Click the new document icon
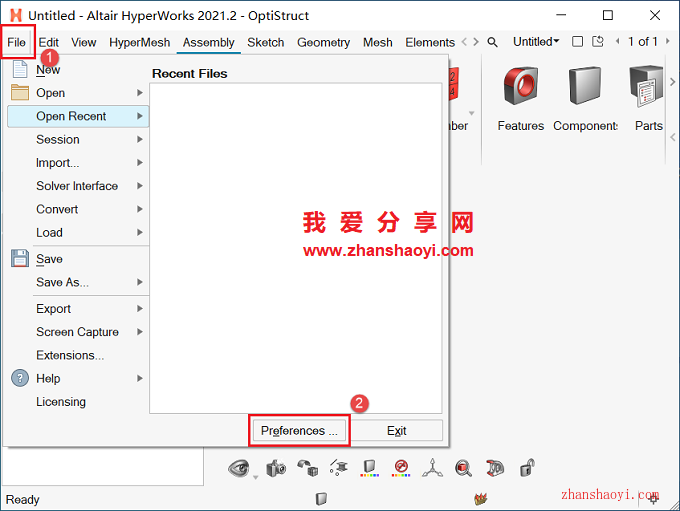 pos(20,69)
